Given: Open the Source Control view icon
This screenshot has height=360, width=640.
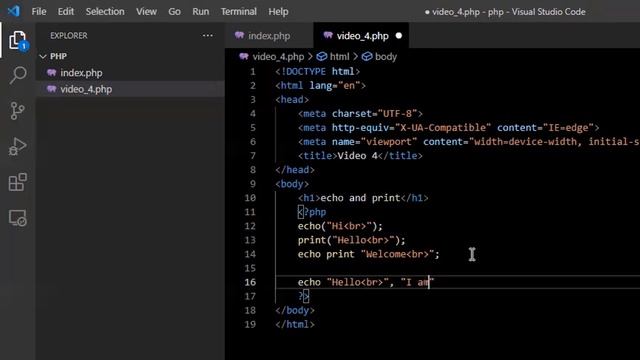Looking at the screenshot, I should tap(17, 111).
